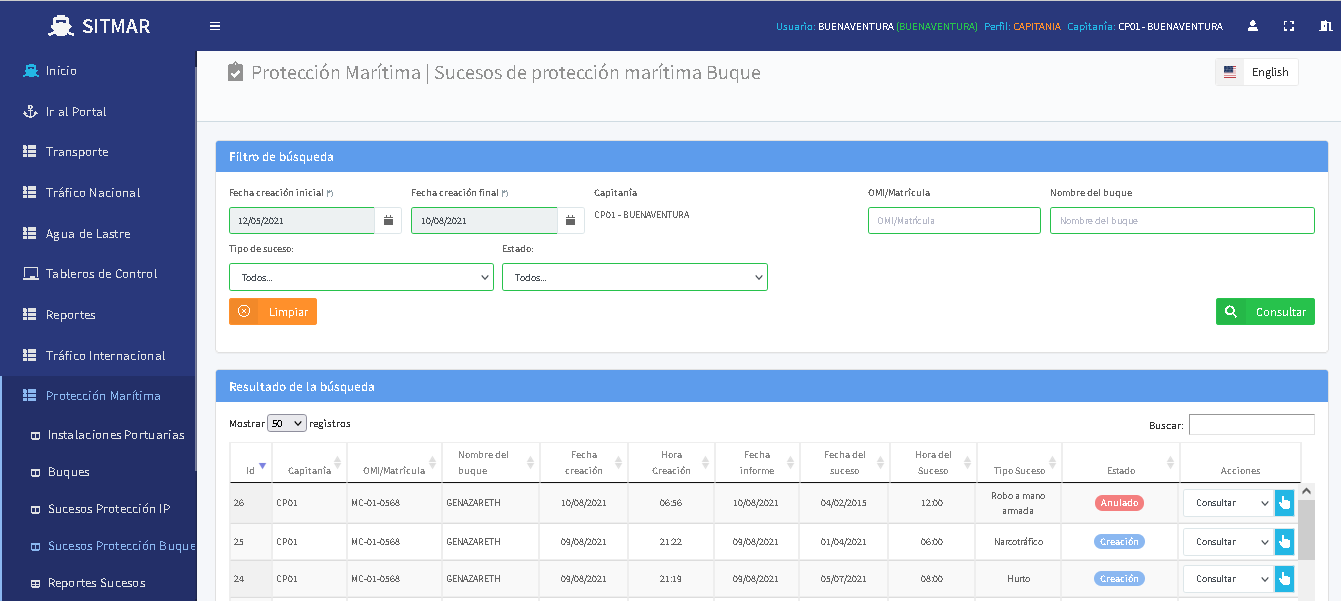Click the hamburger menu toggle icon

pyautogui.click(x=214, y=26)
